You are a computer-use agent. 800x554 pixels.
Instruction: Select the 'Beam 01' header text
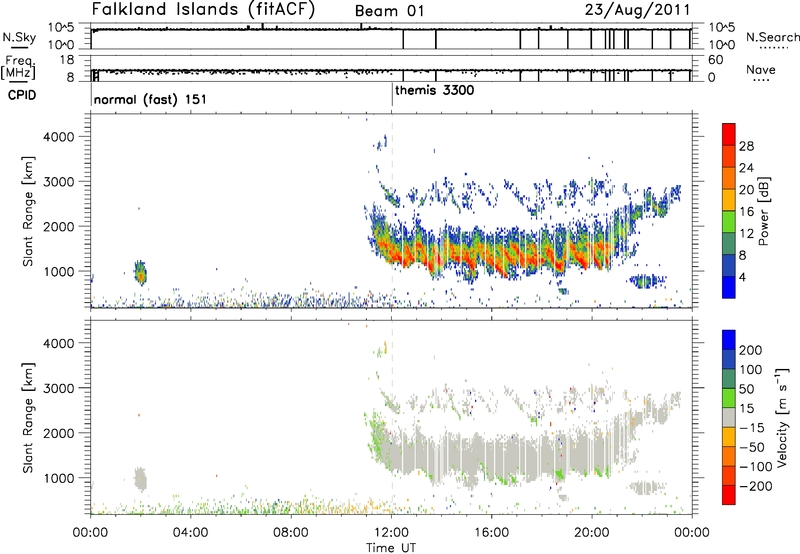389,11
